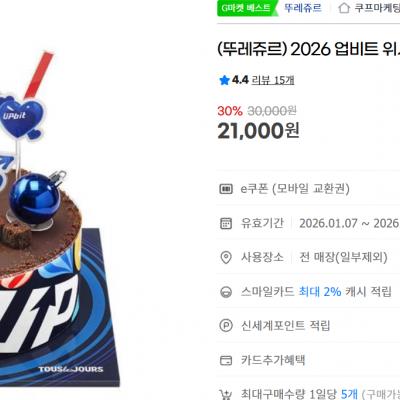
Task: Select the 쿠프마케팅 seller link
Action: [x=377, y=8]
